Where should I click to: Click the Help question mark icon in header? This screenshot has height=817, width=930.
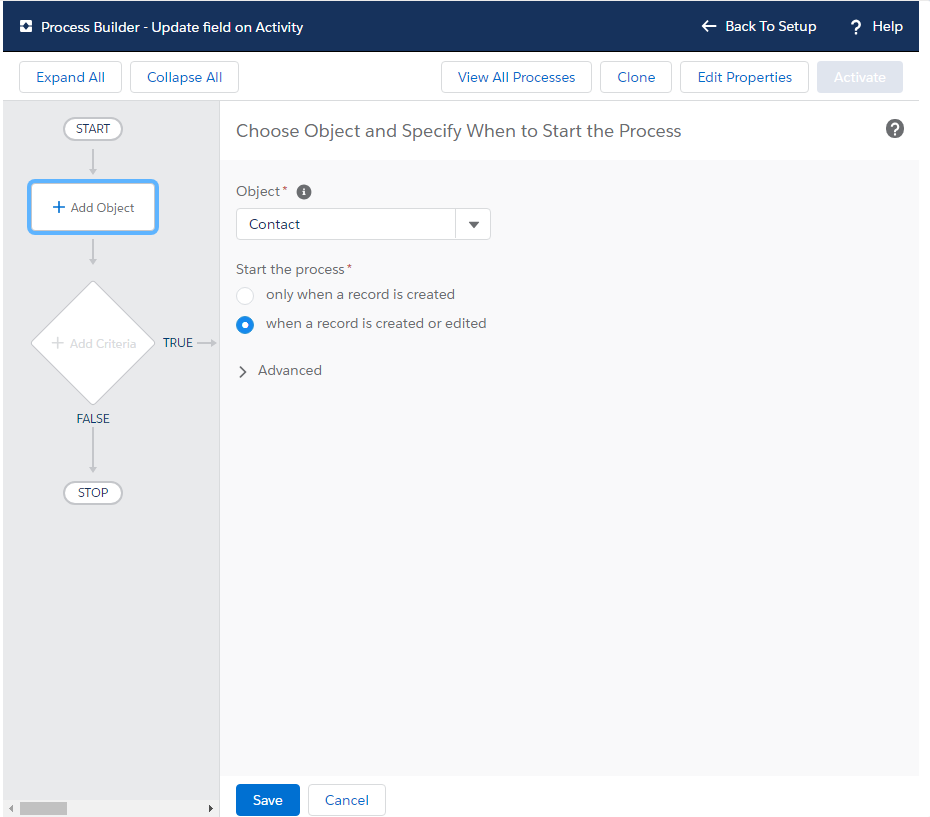click(856, 27)
